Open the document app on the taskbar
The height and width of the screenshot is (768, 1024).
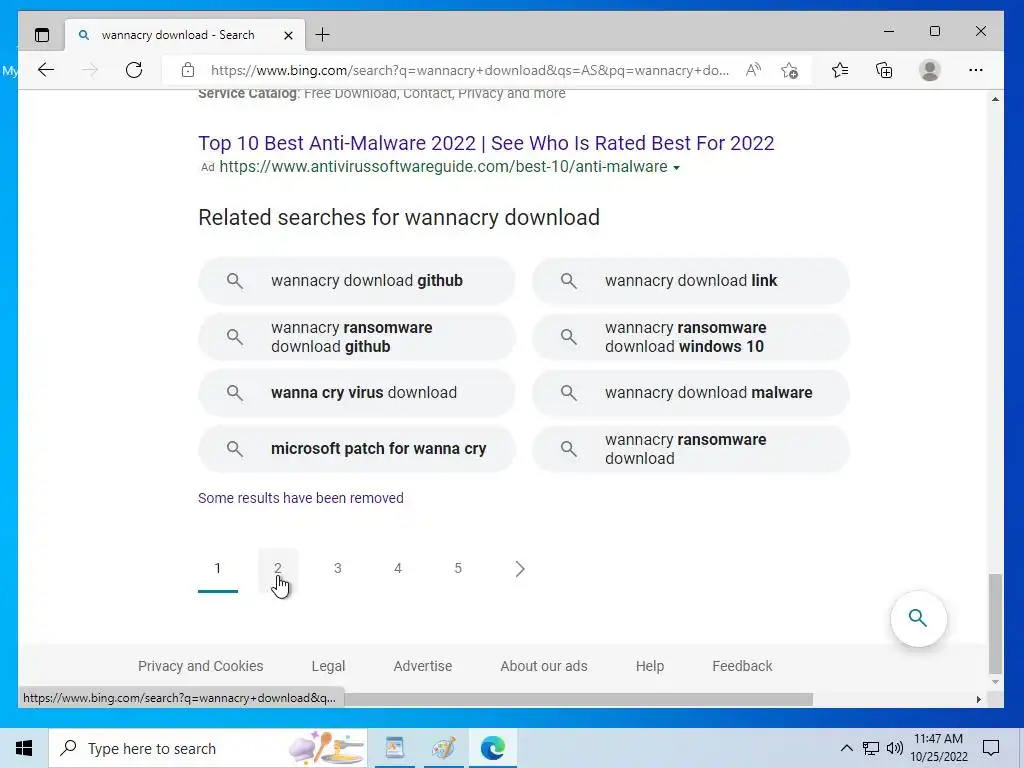coord(394,748)
